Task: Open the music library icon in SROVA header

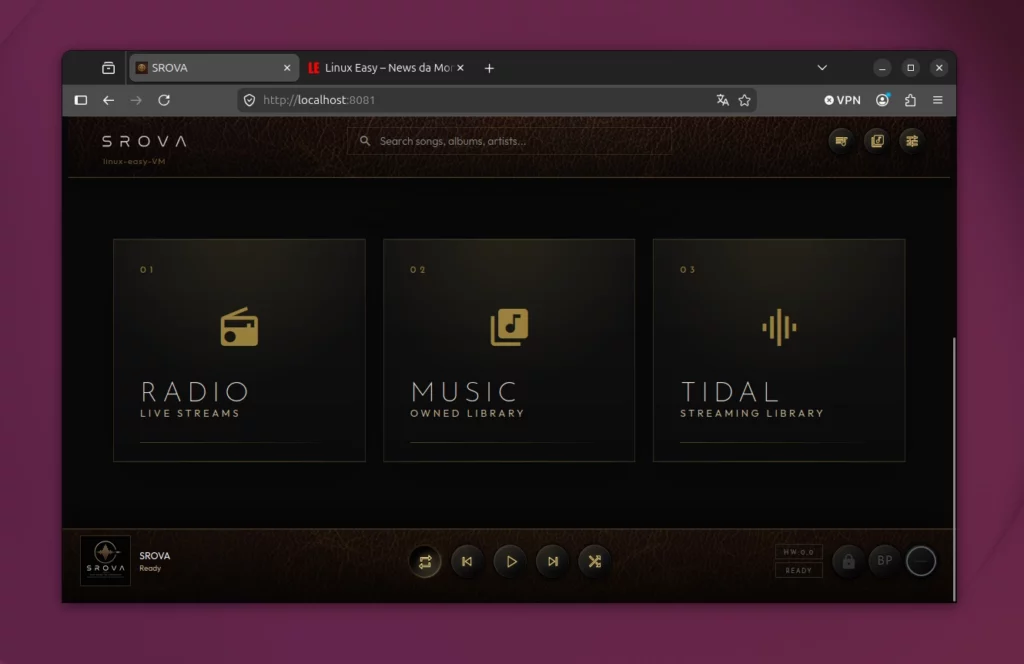Action: (877, 141)
